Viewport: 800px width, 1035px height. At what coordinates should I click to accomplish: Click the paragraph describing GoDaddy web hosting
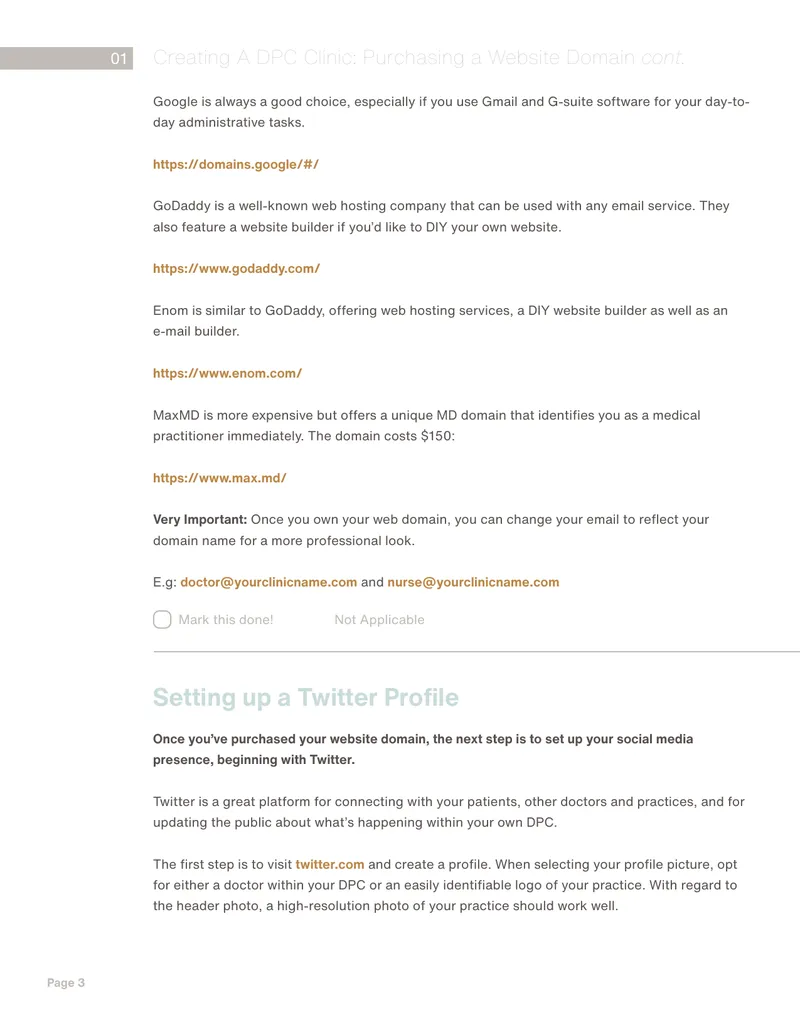pyautogui.click(x=441, y=217)
